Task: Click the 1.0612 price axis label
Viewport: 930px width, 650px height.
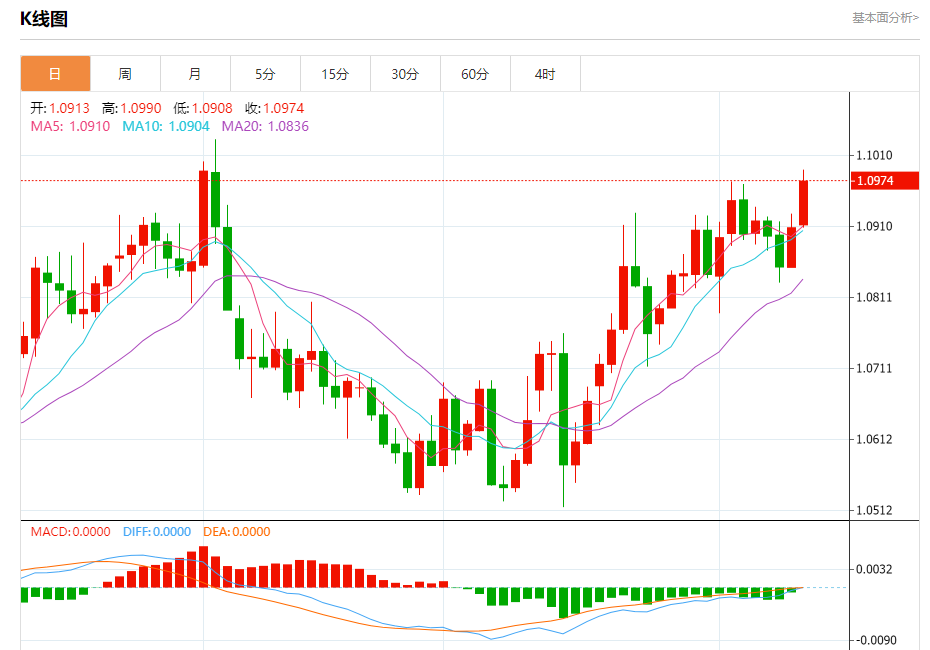Action: coord(874,439)
